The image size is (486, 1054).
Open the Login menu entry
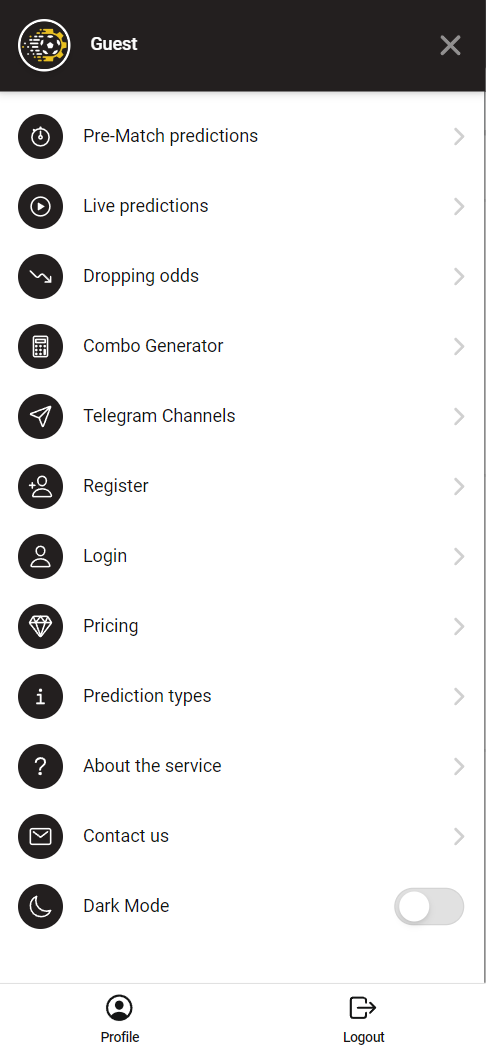[x=242, y=557]
